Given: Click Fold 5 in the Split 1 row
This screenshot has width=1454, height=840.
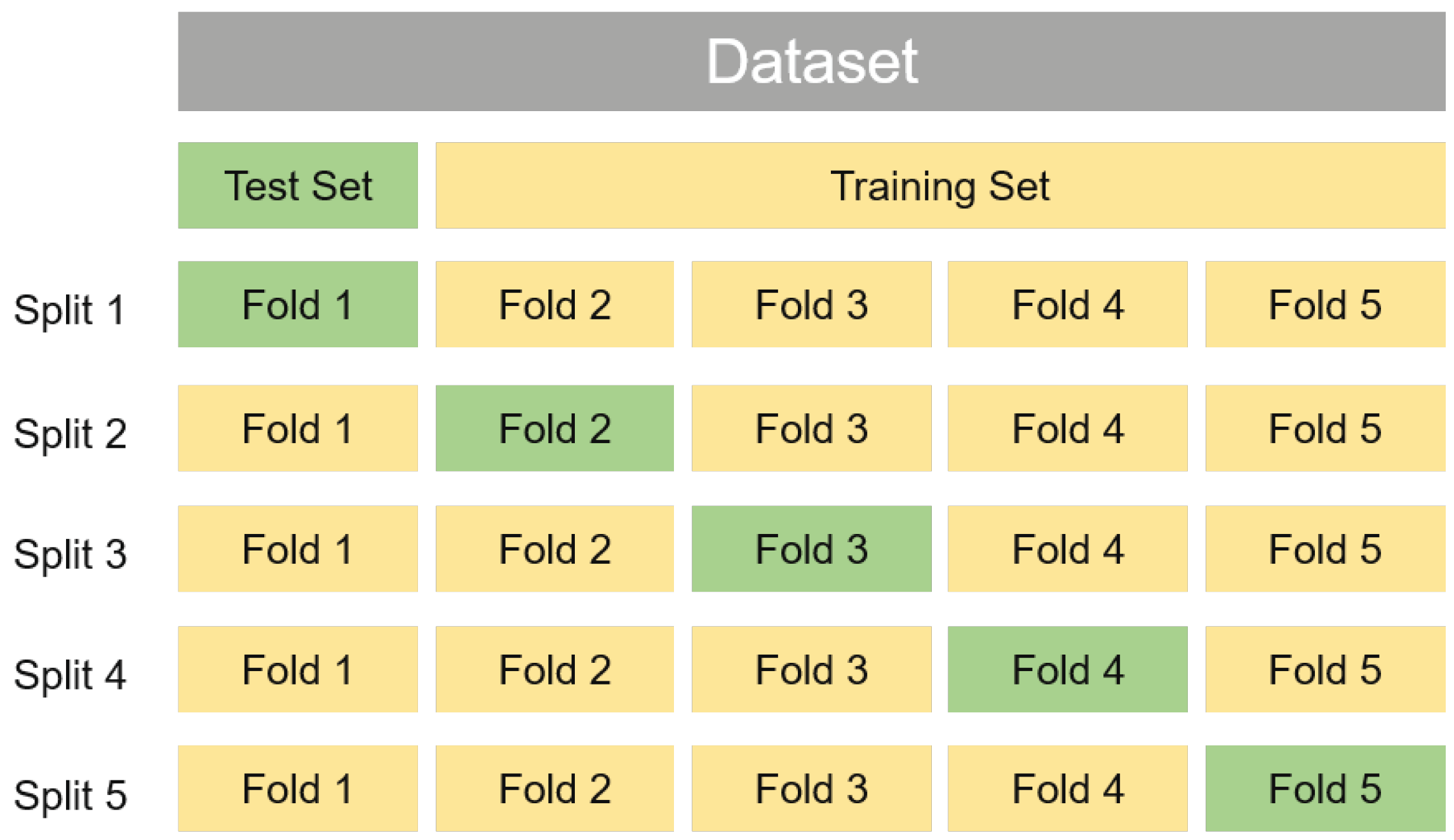Looking at the screenshot, I should [x=1325, y=304].
